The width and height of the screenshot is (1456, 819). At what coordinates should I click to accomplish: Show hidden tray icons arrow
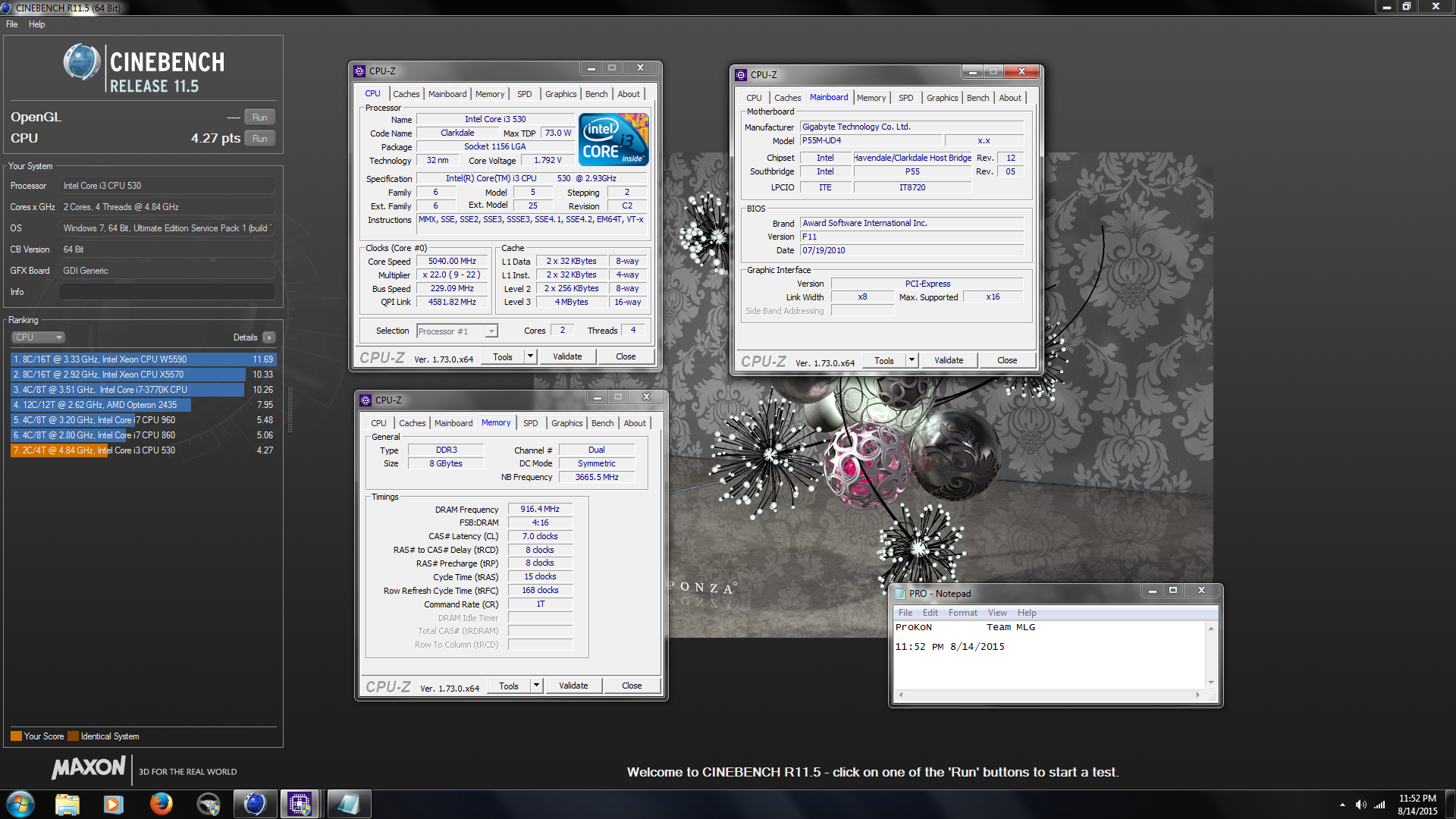(x=1342, y=805)
